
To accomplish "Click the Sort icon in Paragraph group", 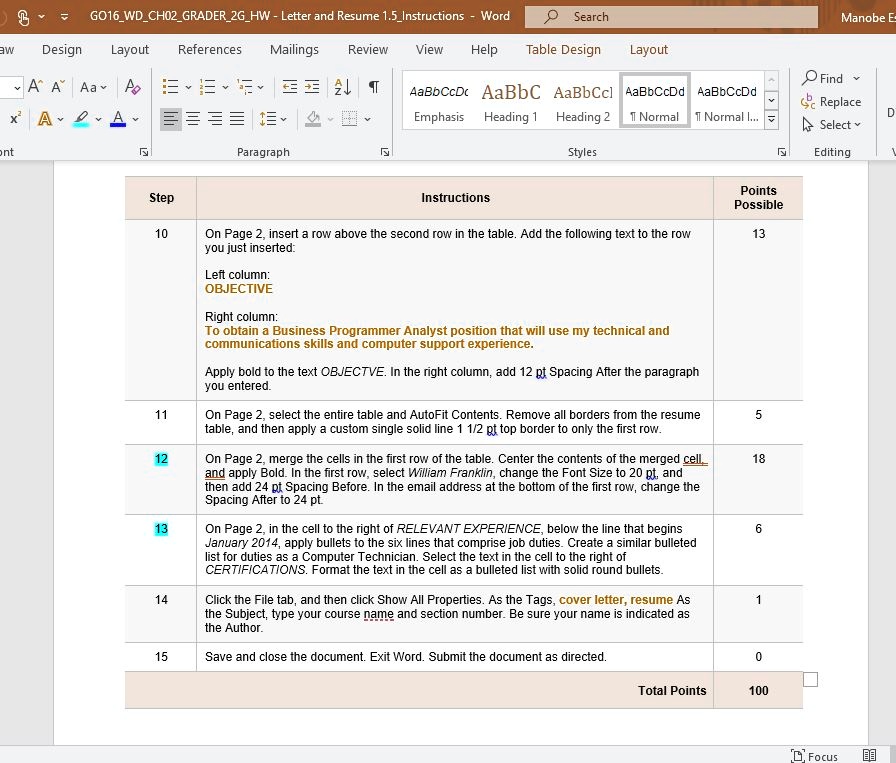I will click(x=342, y=86).
